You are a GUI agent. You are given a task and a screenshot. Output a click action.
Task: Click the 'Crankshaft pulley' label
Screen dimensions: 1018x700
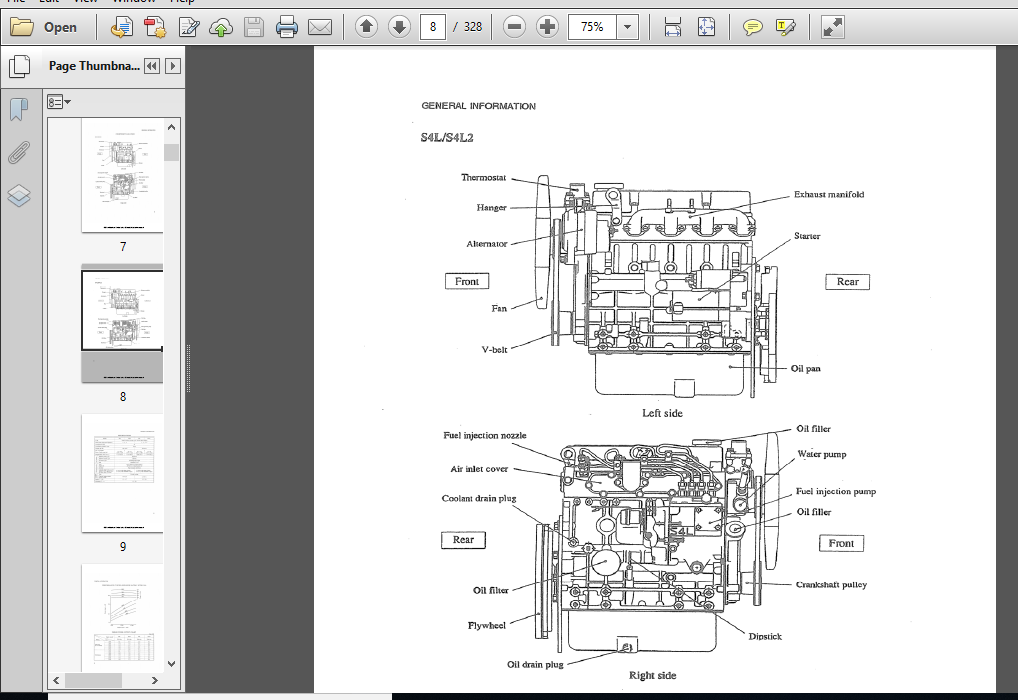point(832,584)
